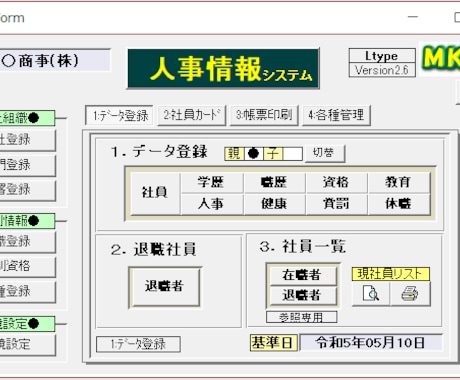The height and width of the screenshot is (380, 460).
Task: Select the 子 indicator box
Action: (x=273, y=154)
